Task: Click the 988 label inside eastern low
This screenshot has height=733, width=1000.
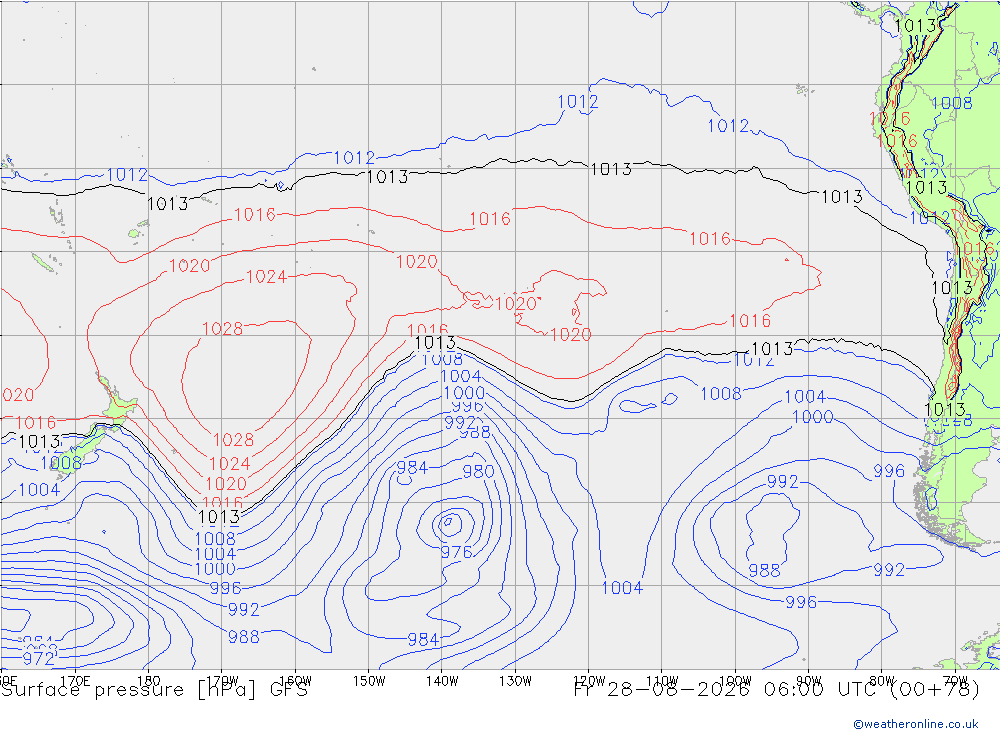Action: [764, 570]
